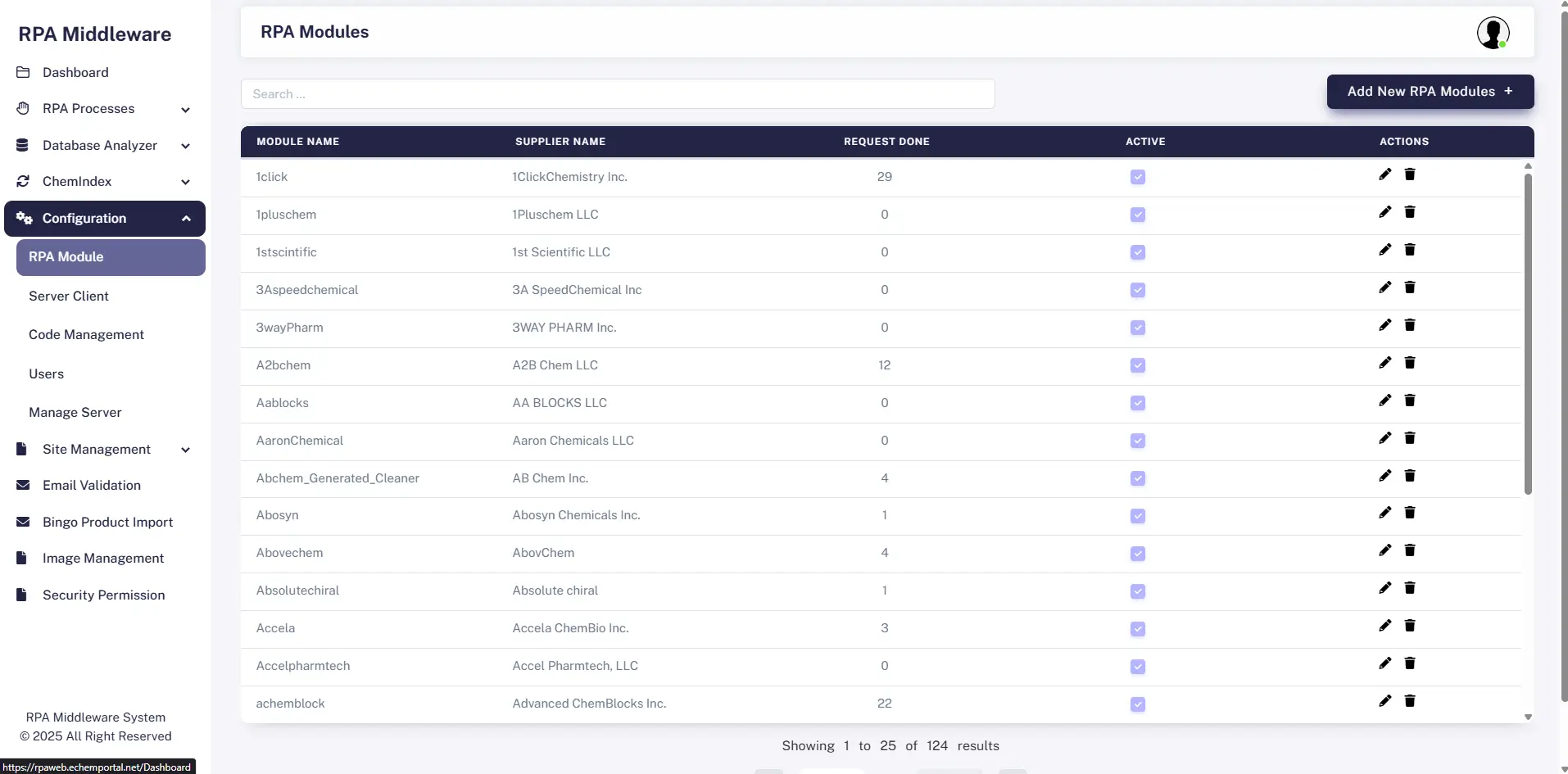Edit the Accela module entry
Screen dimensions: 1568x774
(1384, 626)
